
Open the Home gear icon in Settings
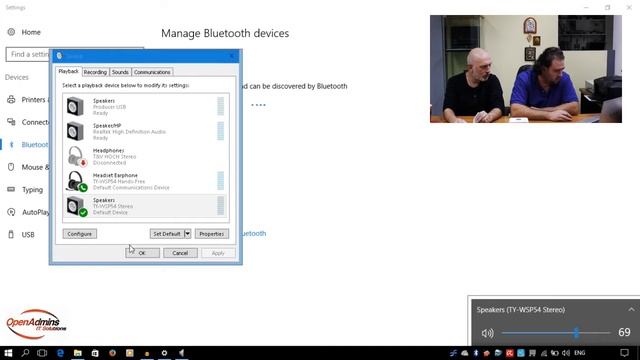[x=11, y=32]
